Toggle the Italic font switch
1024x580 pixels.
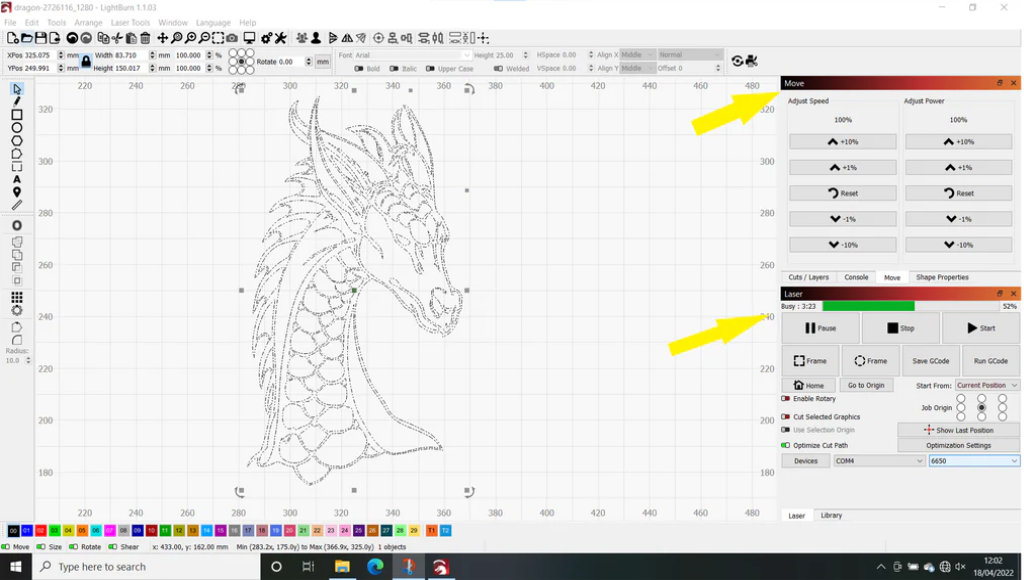pos(394,69)
